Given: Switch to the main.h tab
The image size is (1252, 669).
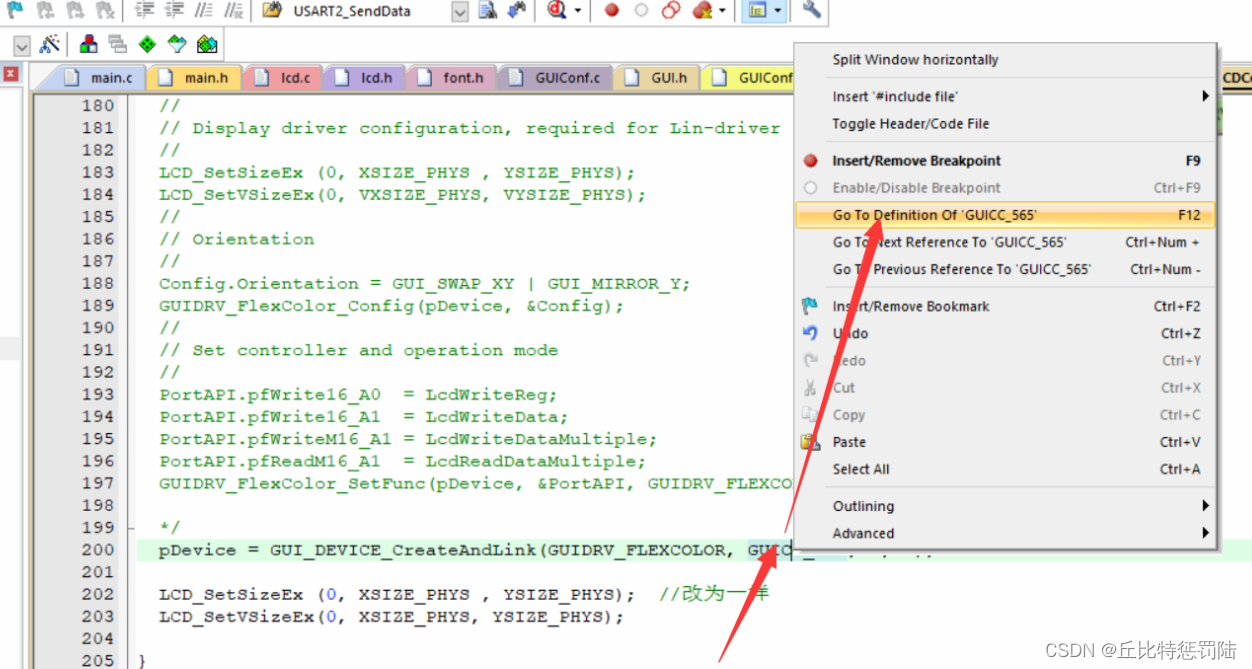Looking at the screenshot, I should [194, 77].
